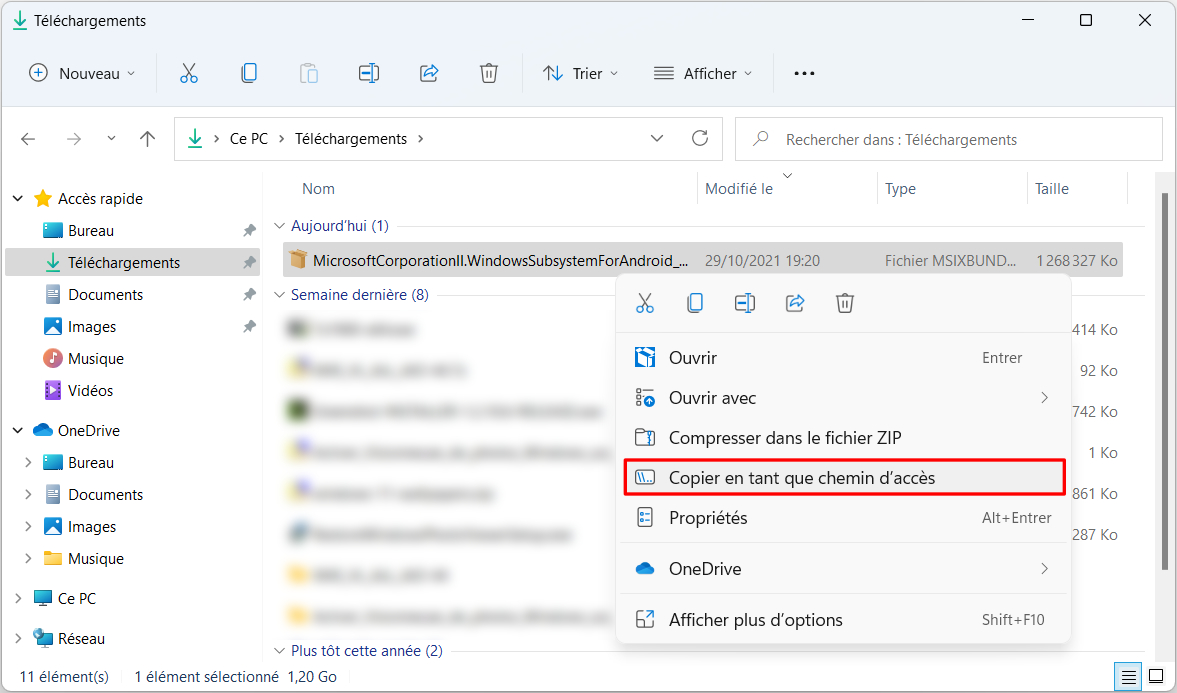
Task: Open Propriétés from the context menu
Action: click(844, 518)
